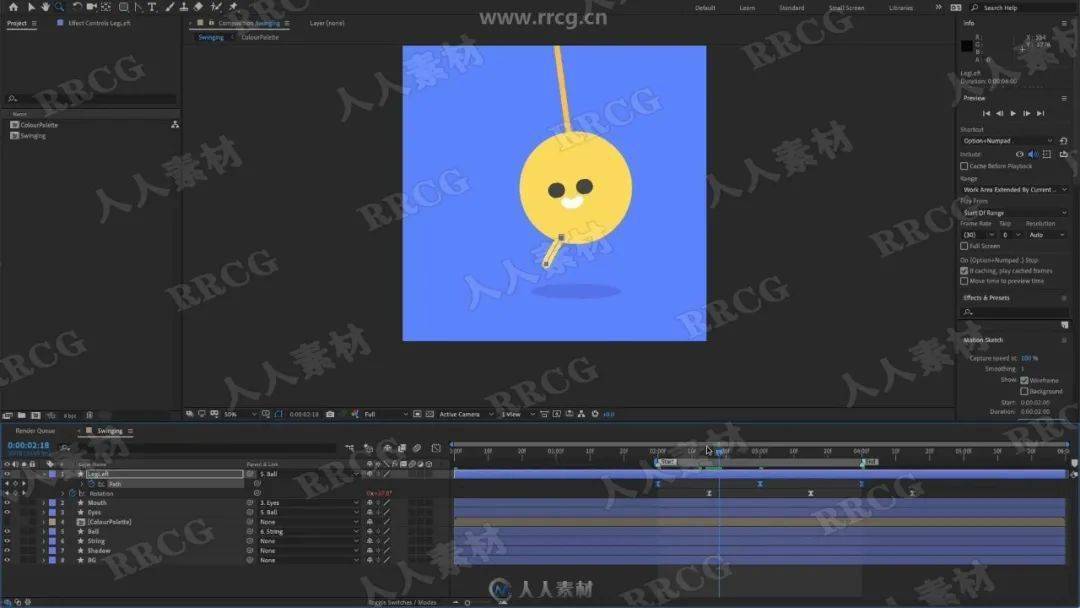Select the Zoom tool in toolbar
The image size is (1080, 608).
pos(57,7)
